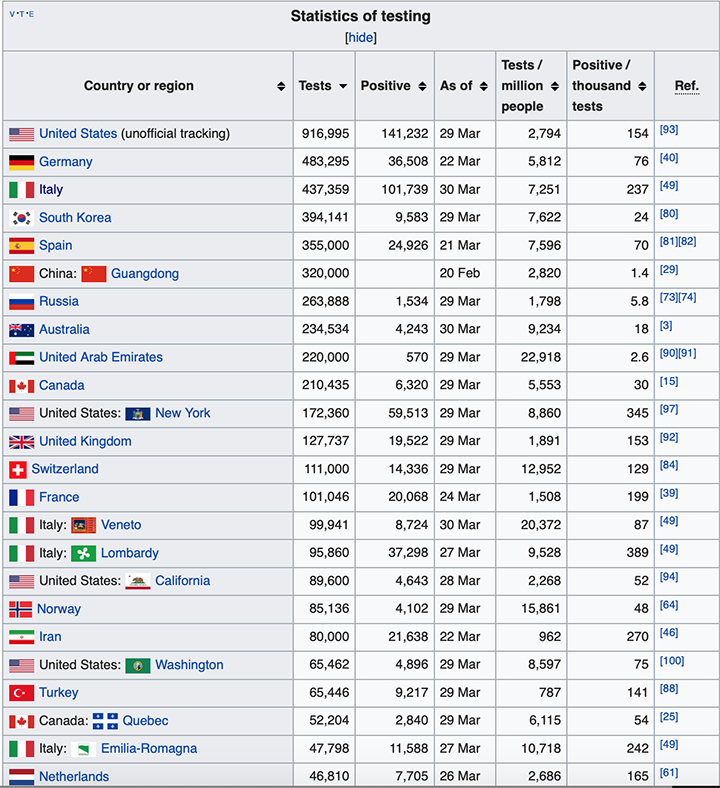Open the Lombardy article link

[x=130, y=553]
